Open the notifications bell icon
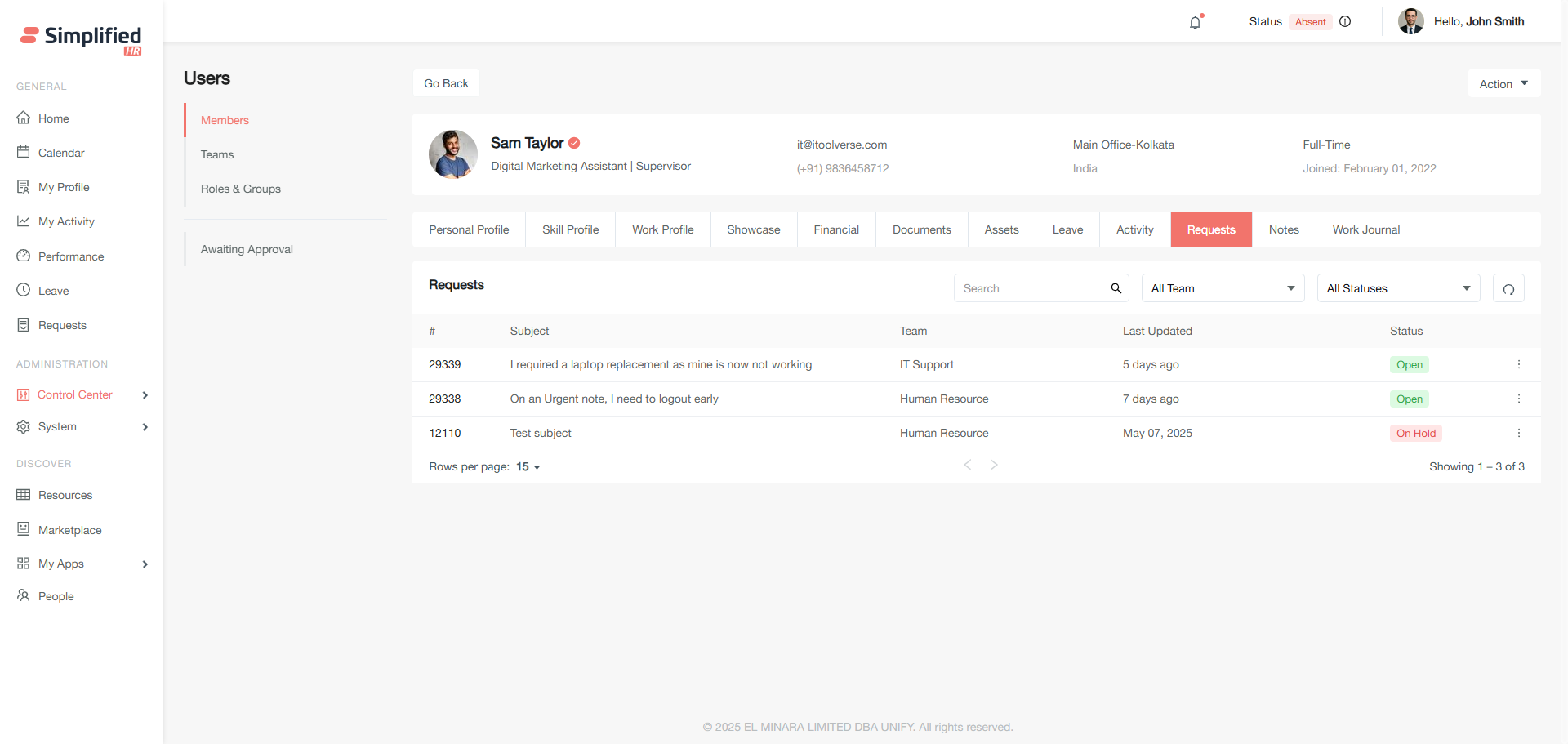 (x=1196, y=22)
